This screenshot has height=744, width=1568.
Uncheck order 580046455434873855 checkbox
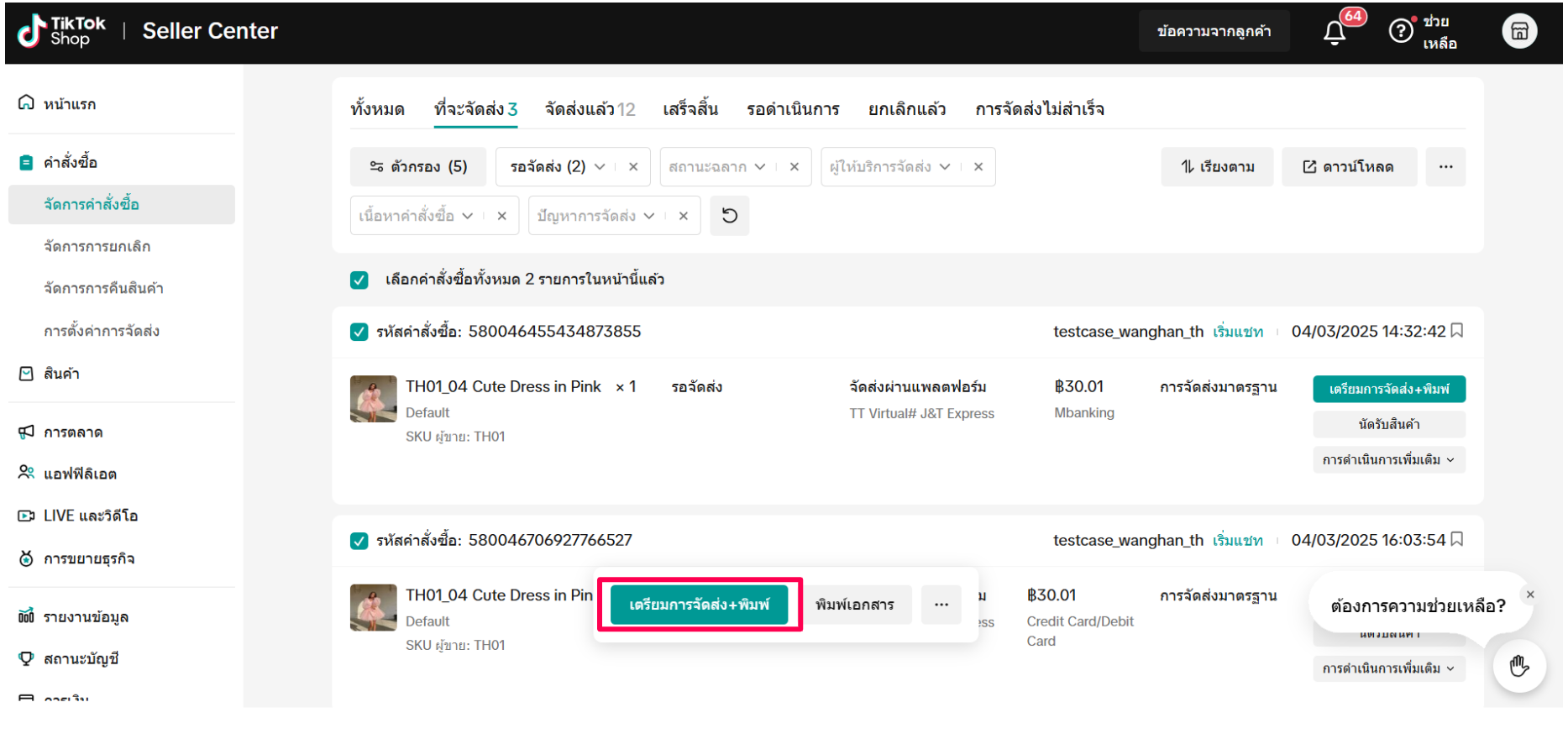coord(359,332)
